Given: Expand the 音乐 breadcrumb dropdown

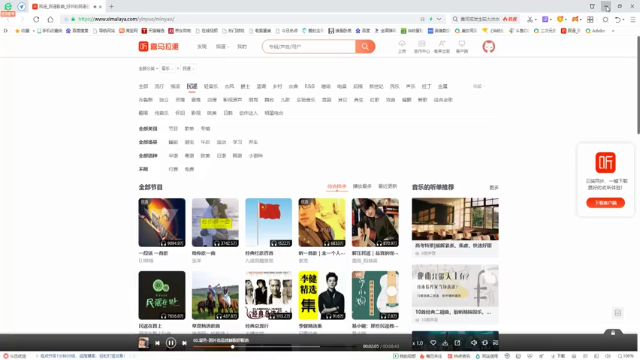Looking at the screenshot, I should pyautogui.click(x=167, y=68).
